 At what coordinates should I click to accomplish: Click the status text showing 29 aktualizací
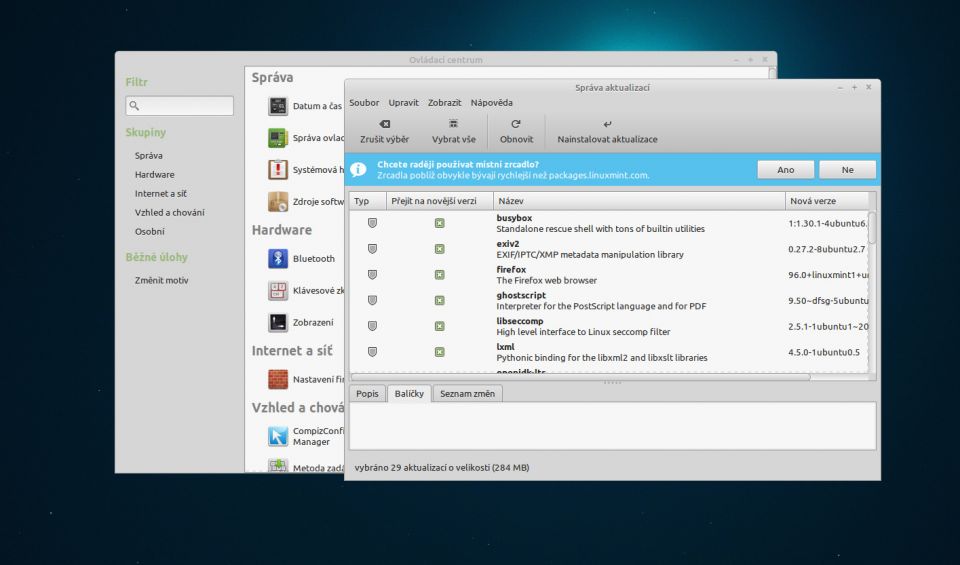point(442,468)
